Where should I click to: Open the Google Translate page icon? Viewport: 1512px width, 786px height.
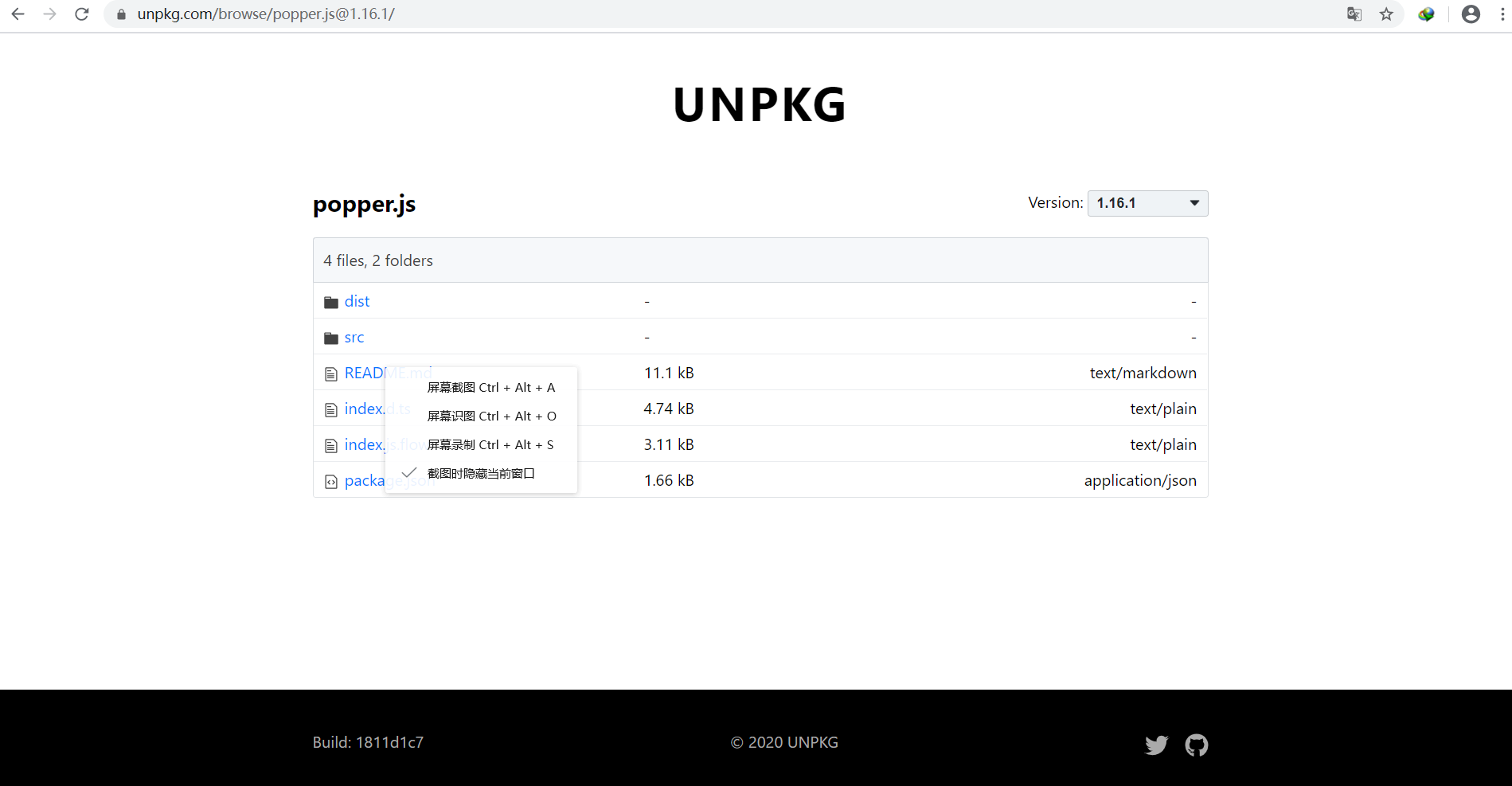tap(1354, 14)
